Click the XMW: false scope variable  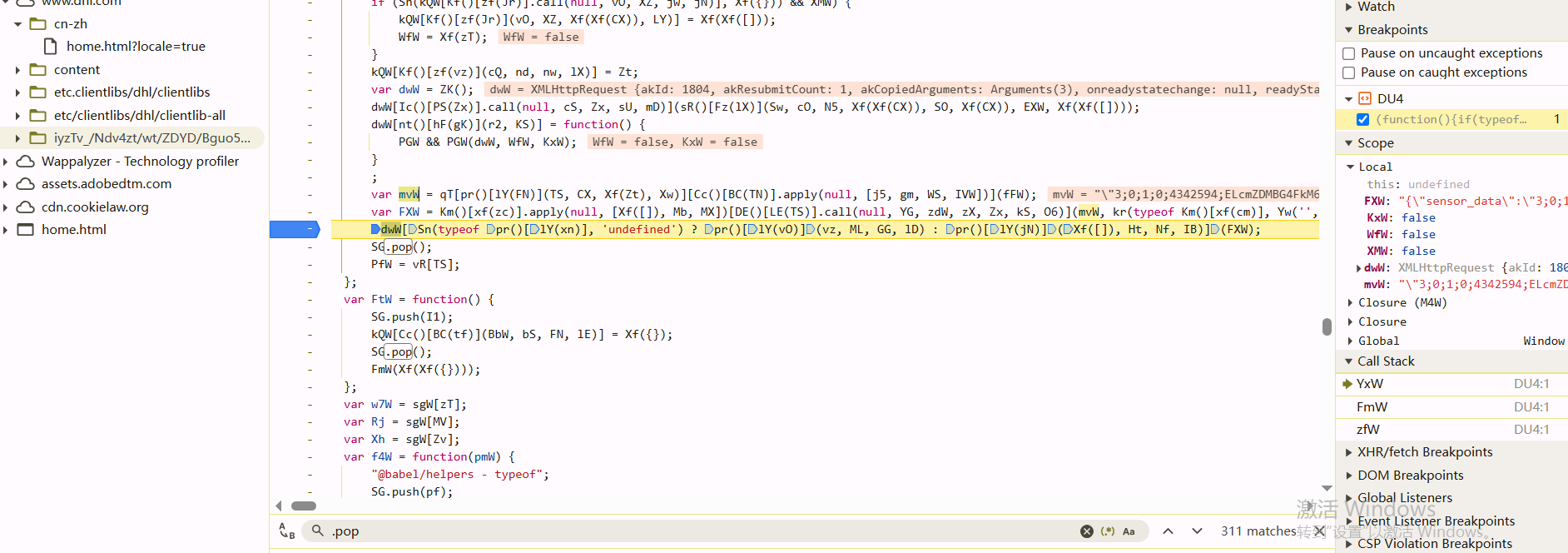(1401, 252)
